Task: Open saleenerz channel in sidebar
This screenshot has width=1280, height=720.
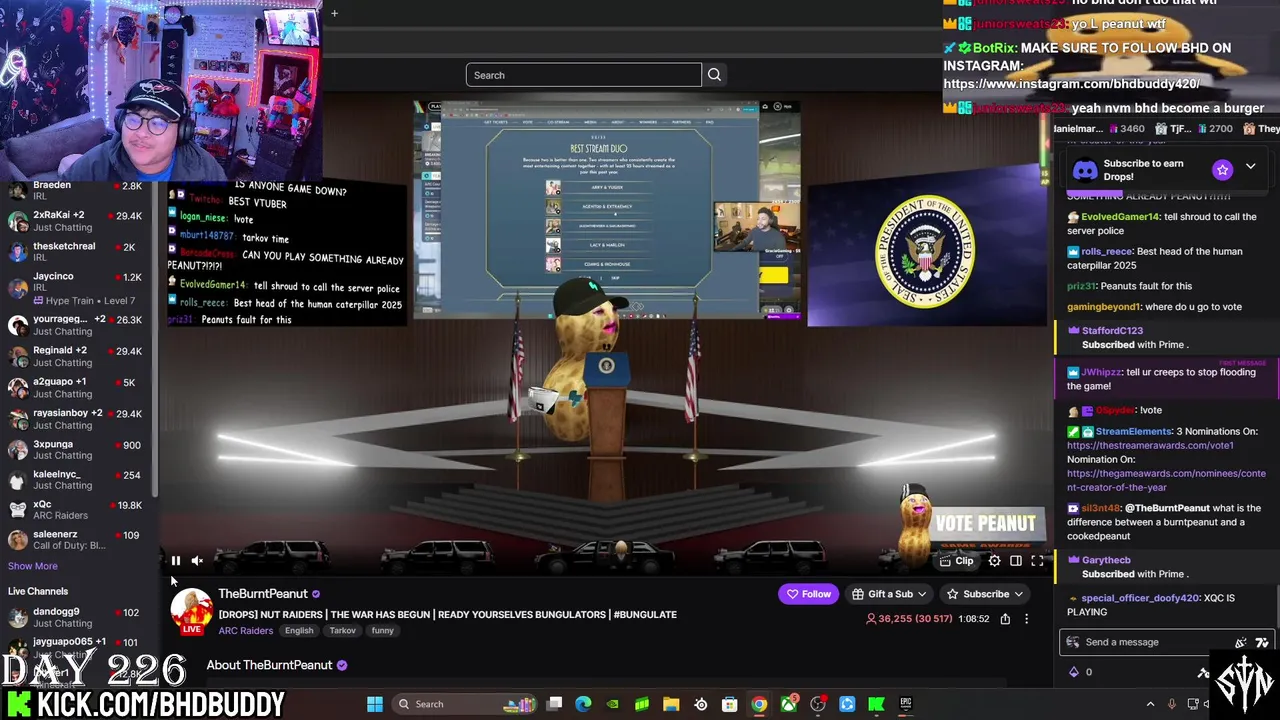Action: (x=75, y=540)
